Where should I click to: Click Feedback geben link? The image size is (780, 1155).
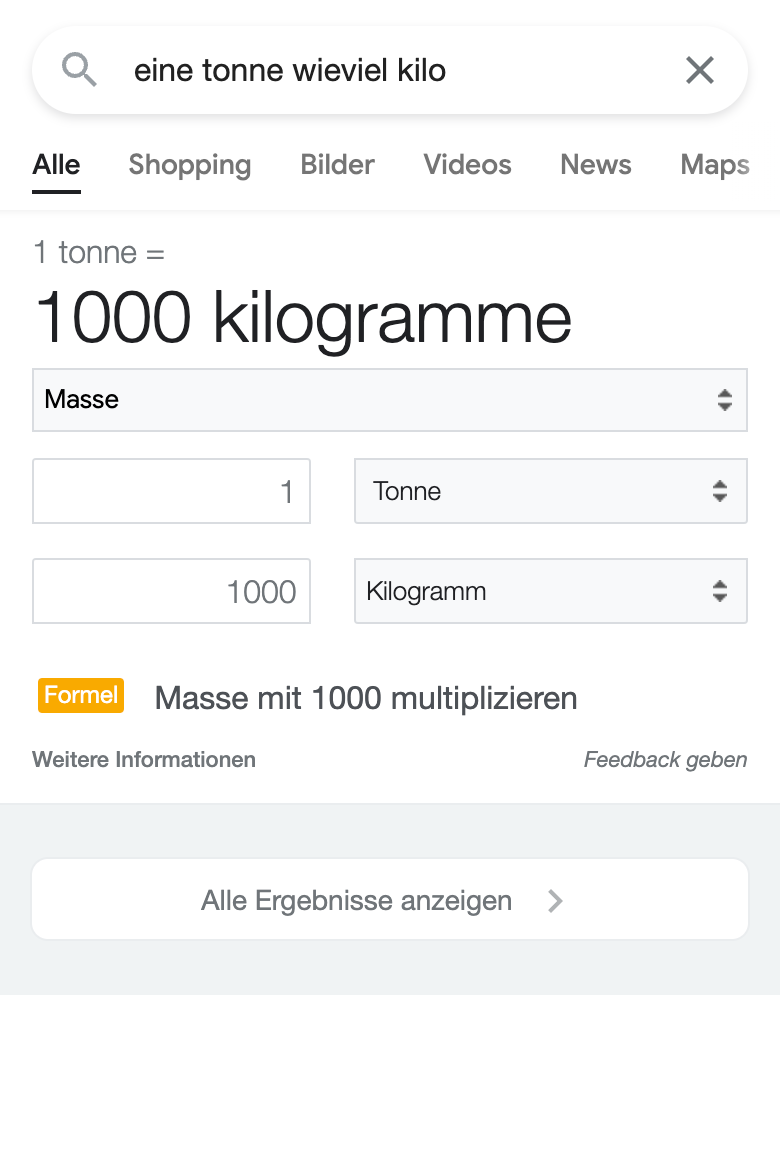tap(665, 760)
